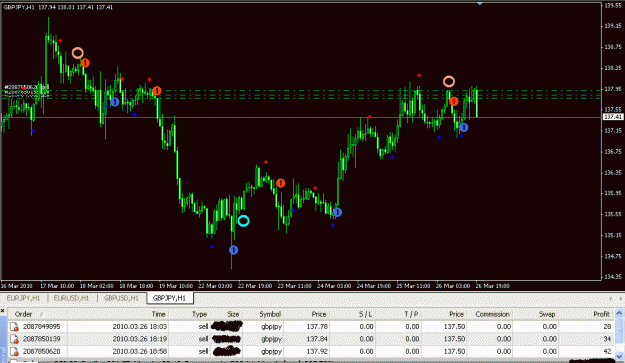The height and width of the screenshot is (363, 625).
Task: Click the orders list scrollbar up arrow
Action: (x=620, y=314)
